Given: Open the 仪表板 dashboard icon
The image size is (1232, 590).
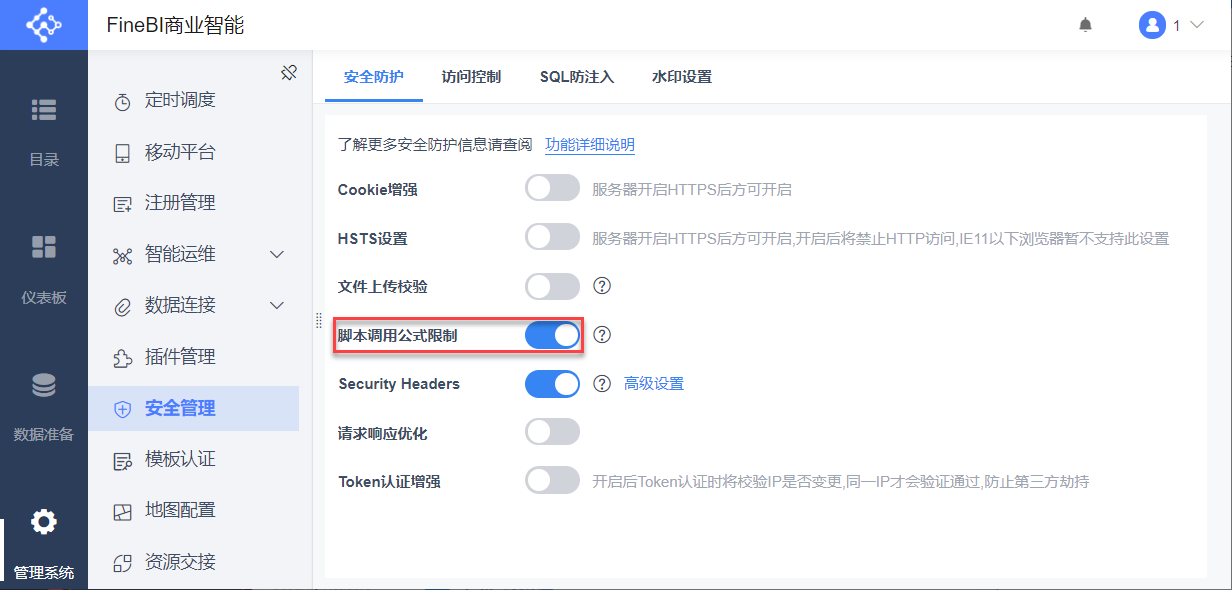Looking at the screenshot, I should pyautogui.click(x=44, y=247).
